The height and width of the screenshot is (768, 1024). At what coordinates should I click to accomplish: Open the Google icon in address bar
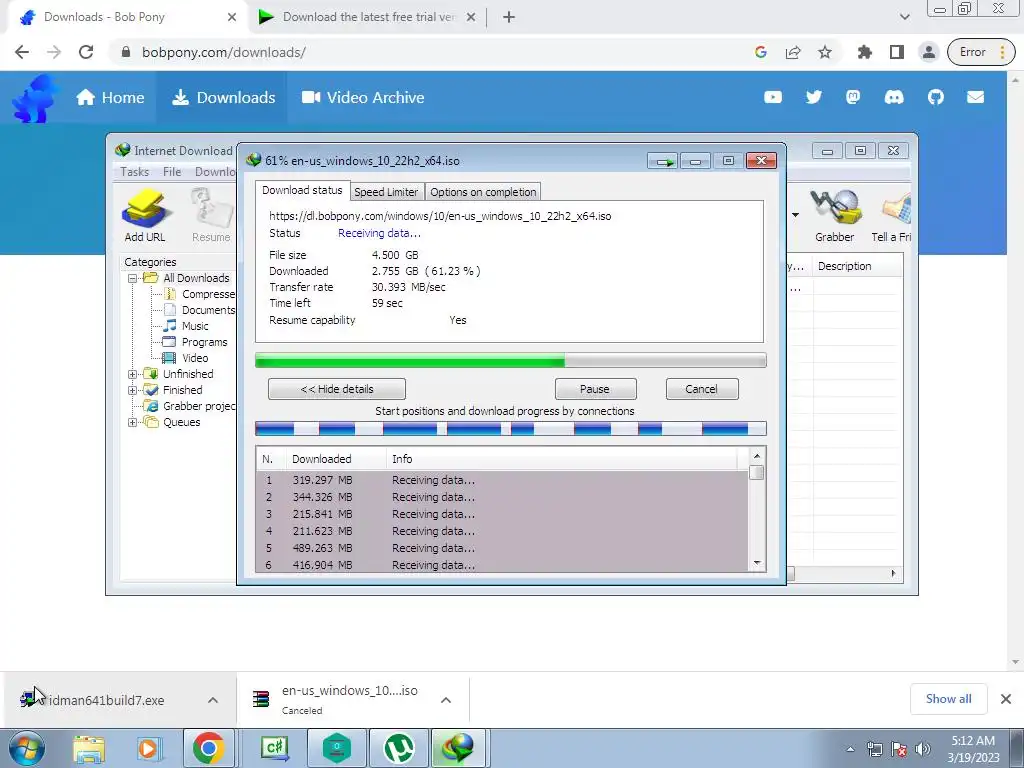(761, 52)
